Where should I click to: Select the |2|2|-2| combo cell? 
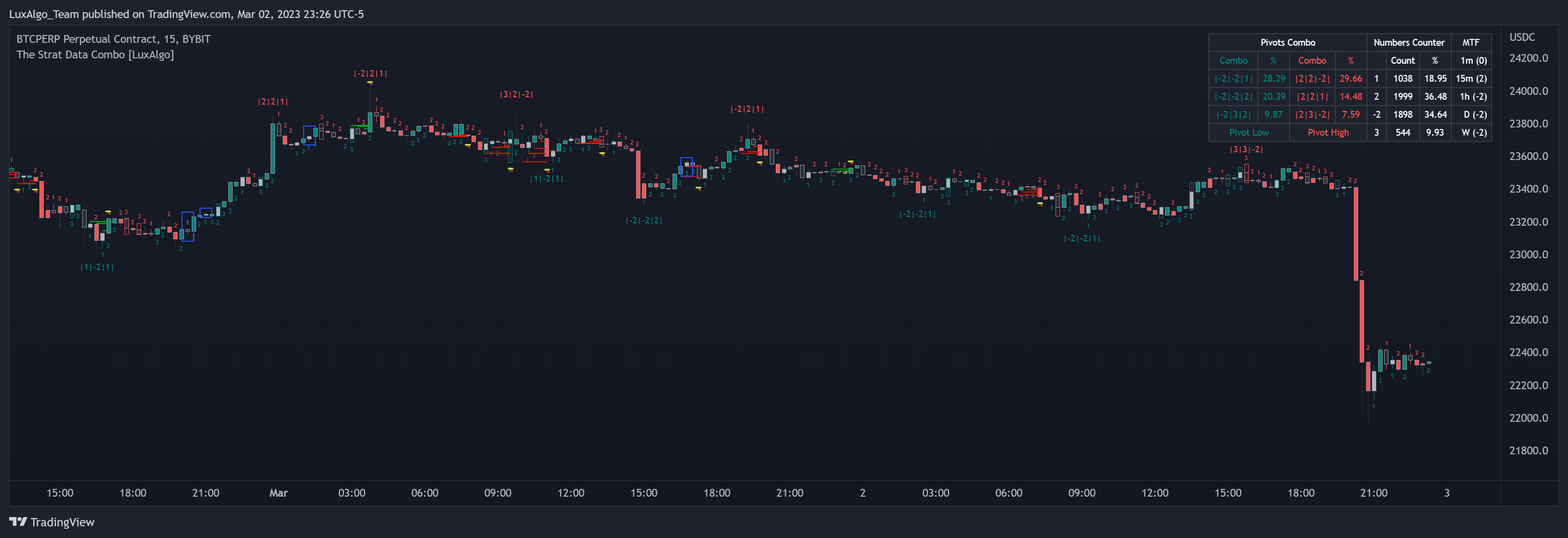(x=1312, y=78)
